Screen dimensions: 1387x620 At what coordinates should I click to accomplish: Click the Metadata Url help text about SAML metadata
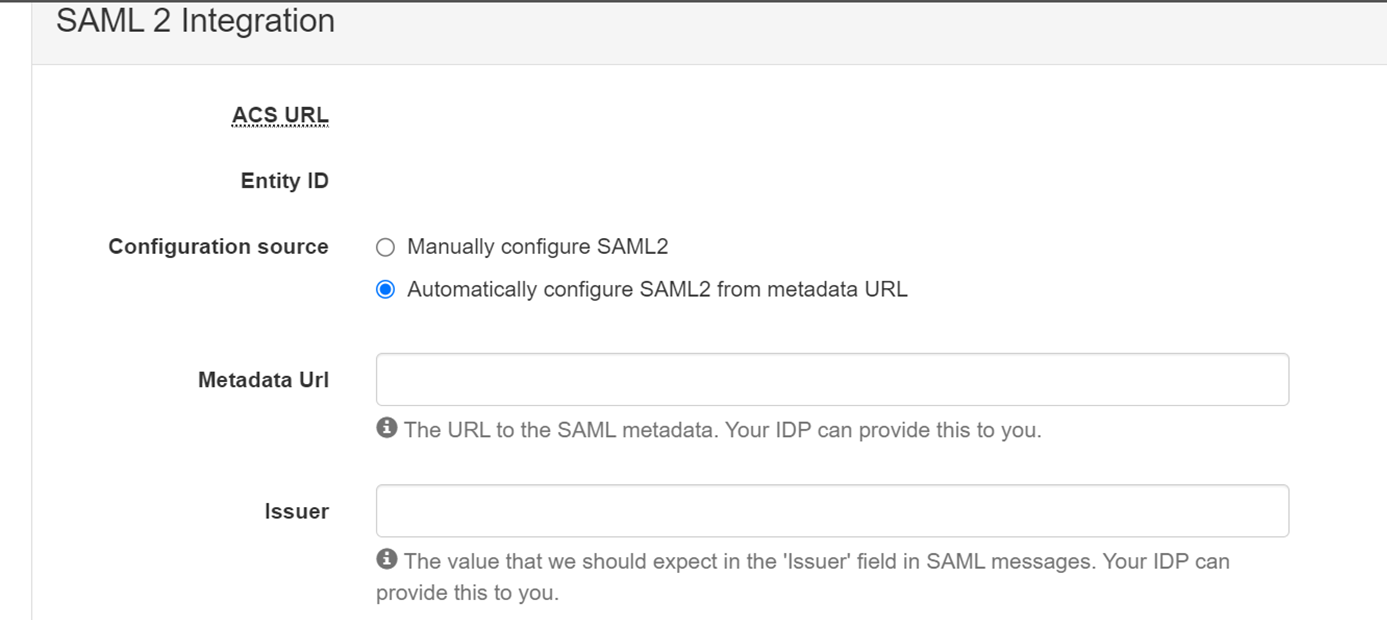pyautogui.click(x=722, y=430)
